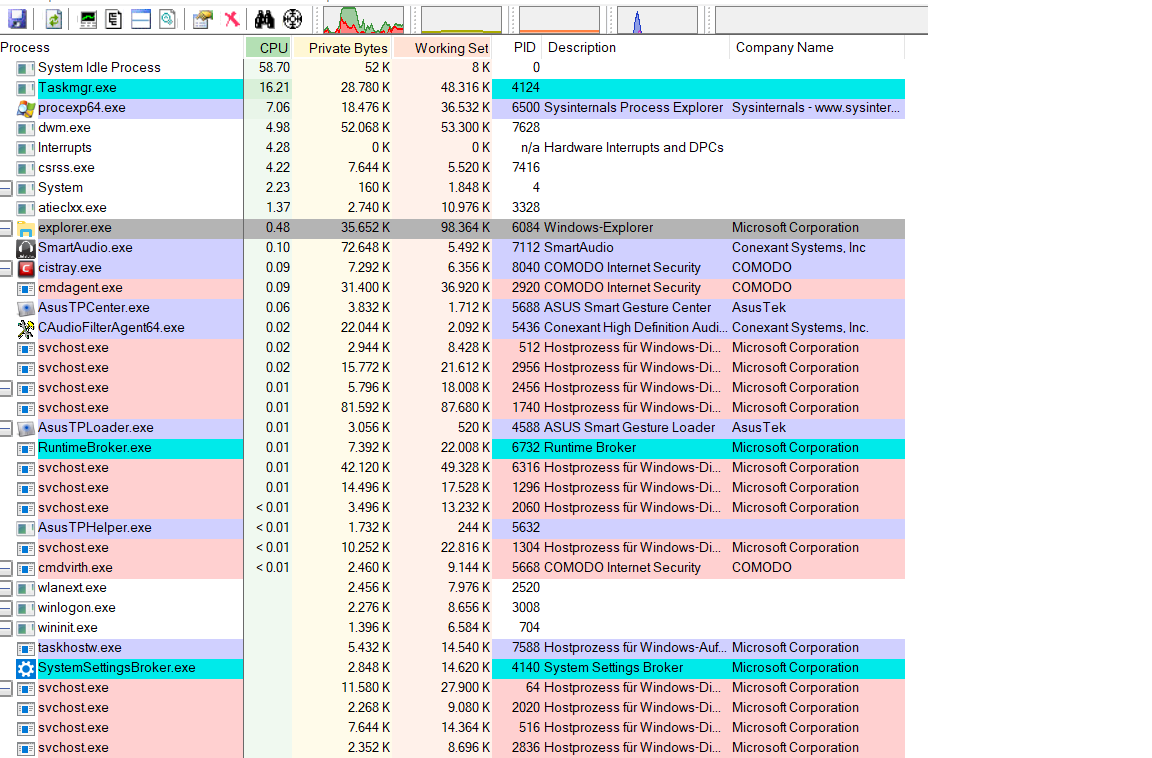The width and height of the screenshot is (1152, 758).
Task: Select the atieclxx.exe process row
Action: coord(452,208)
